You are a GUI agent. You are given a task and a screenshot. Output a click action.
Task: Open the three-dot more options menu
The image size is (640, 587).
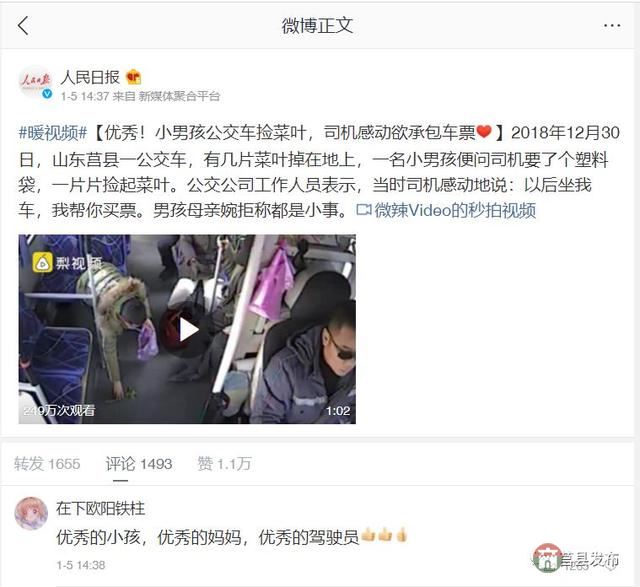click(612, 26)
